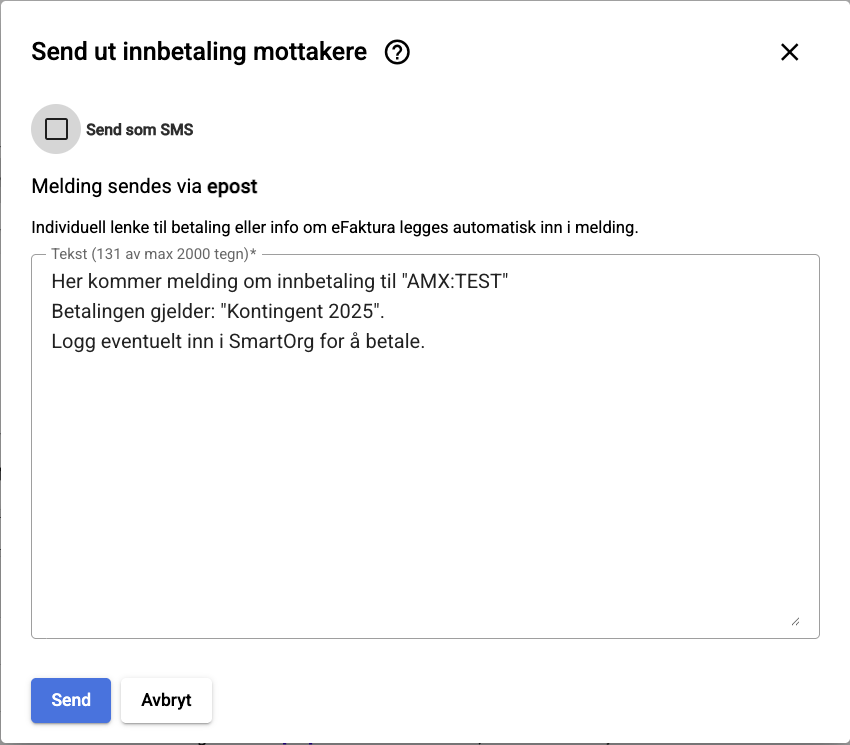The image size is (850, 745).
Task: Click the "Send som SMS" label text
Action: [140, 130]
